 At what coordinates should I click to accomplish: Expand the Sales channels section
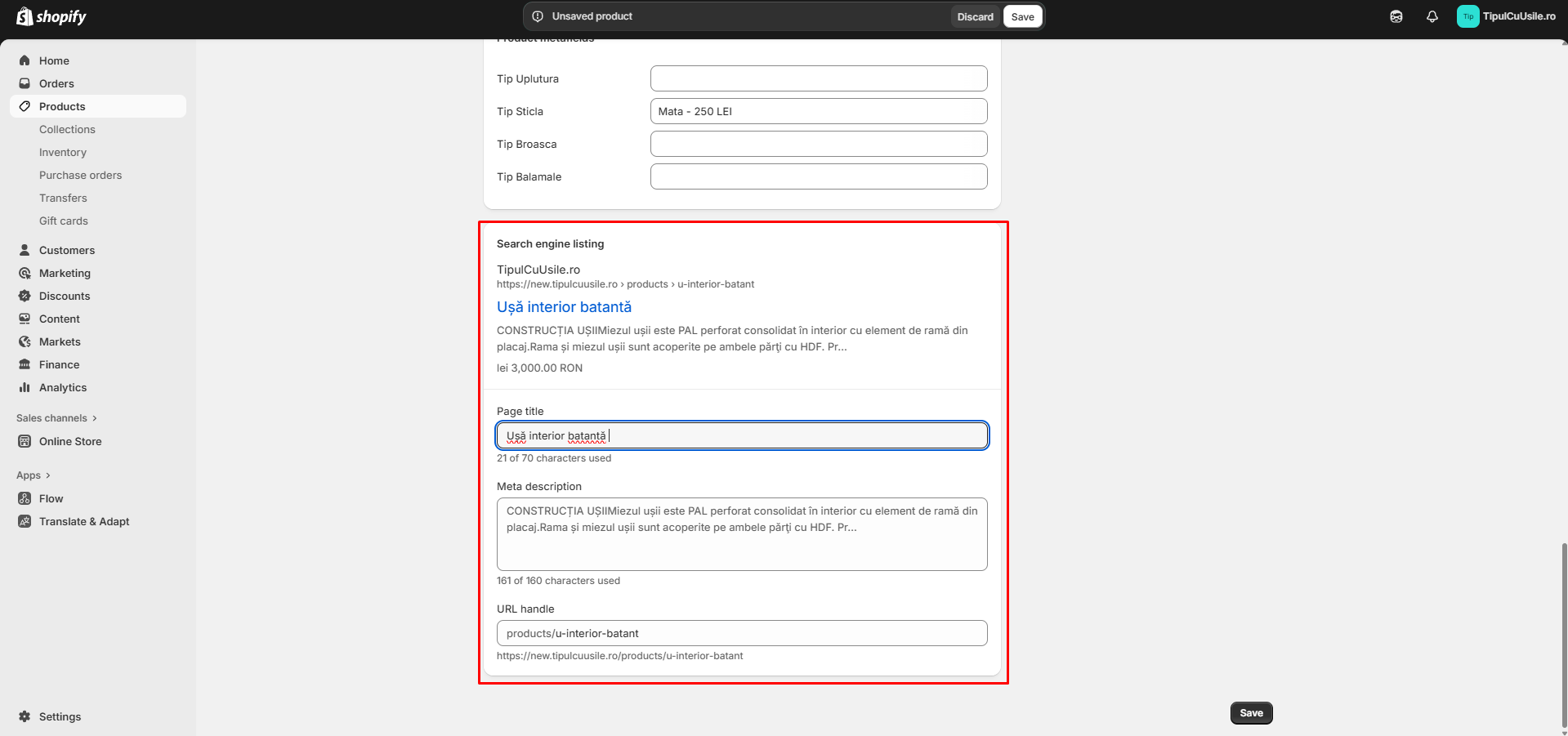[94, 418]
